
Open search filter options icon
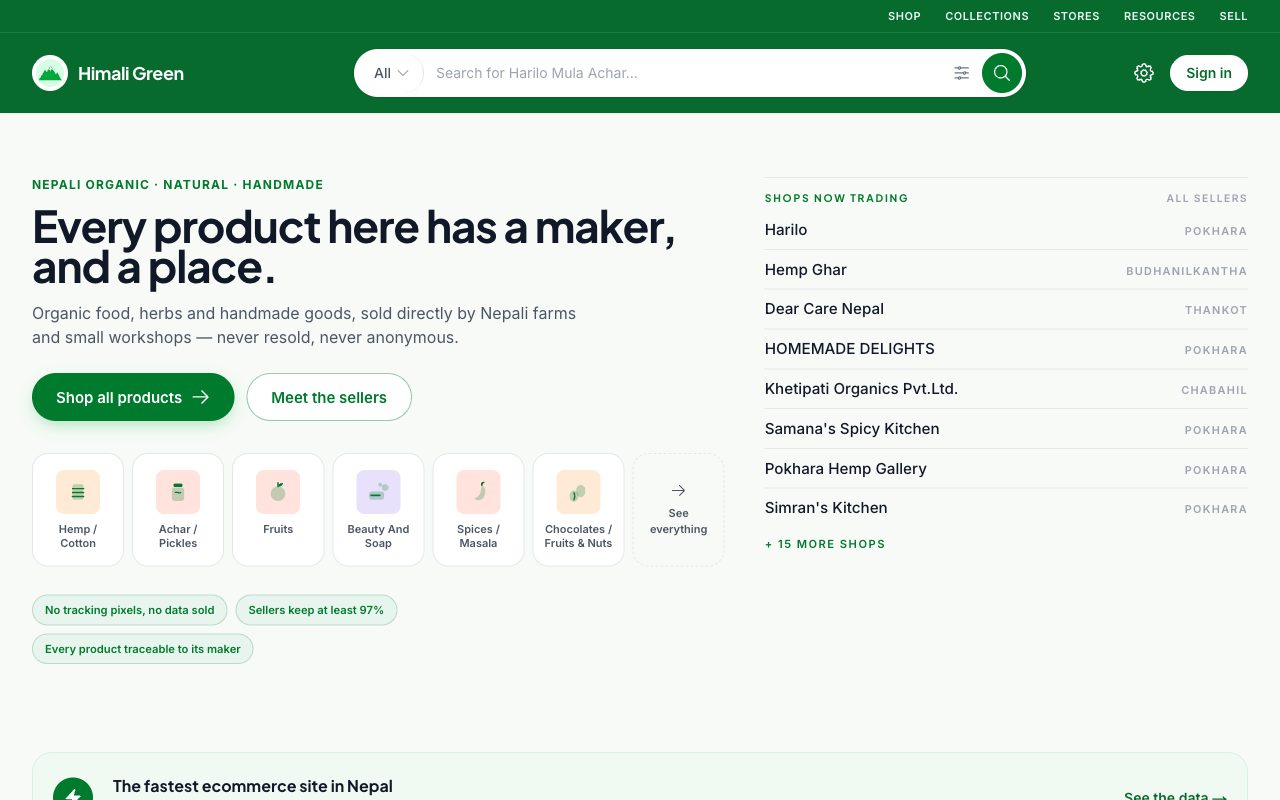pyautogui.click(x=961, y=73)
